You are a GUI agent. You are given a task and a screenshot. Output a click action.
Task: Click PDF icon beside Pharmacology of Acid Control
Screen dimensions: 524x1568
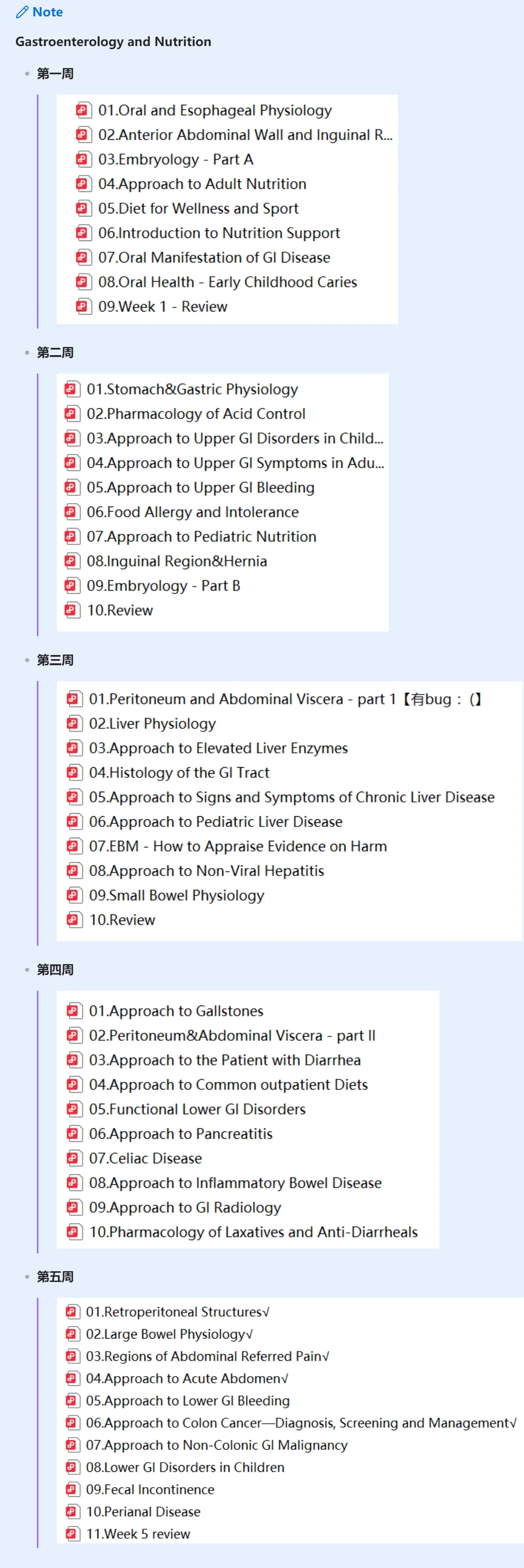tap(72, 414)
